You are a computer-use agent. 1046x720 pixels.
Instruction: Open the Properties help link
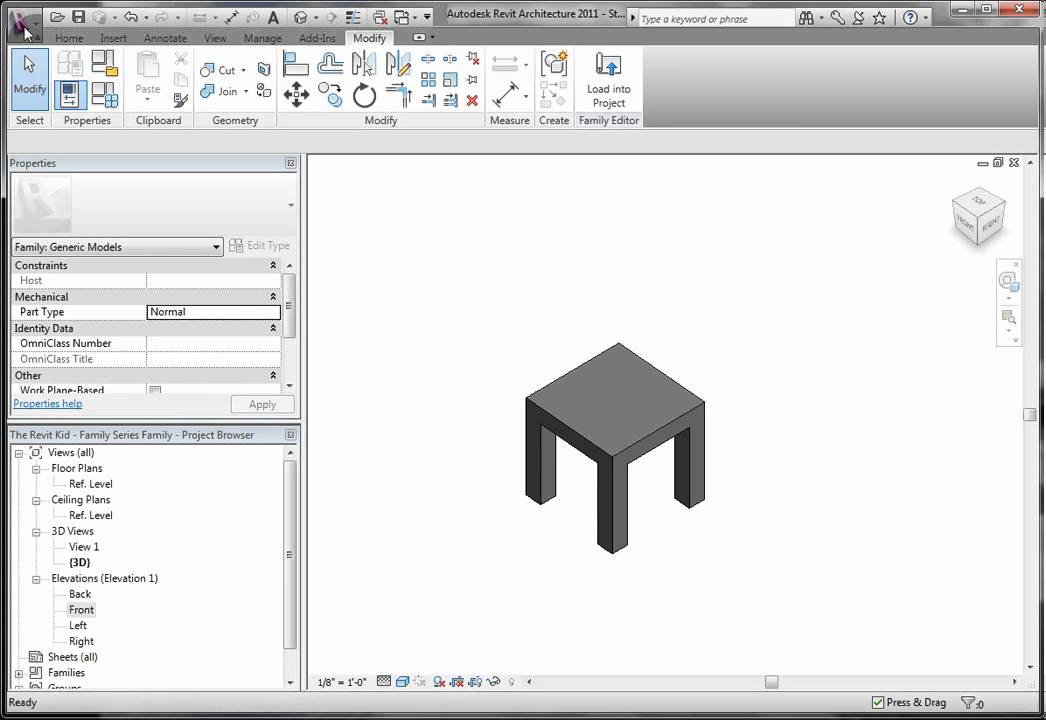click(47, 403)
